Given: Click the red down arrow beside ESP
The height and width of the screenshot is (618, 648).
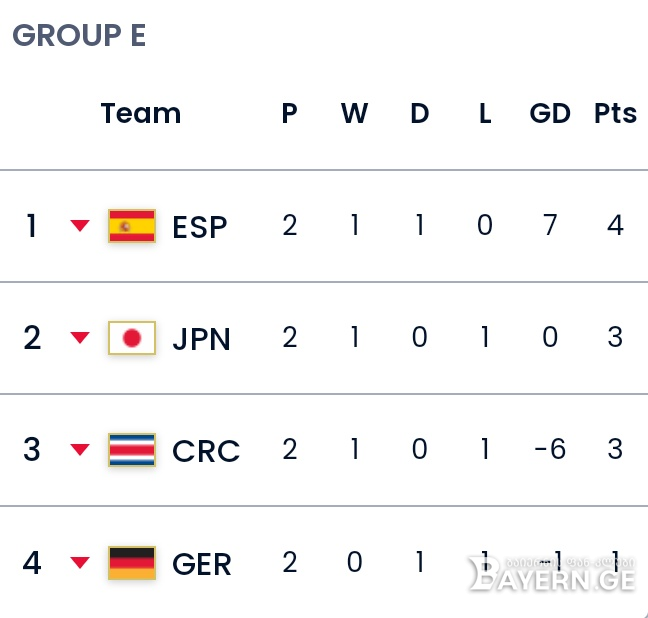Looking at the screenshot, I should point(80,226).
